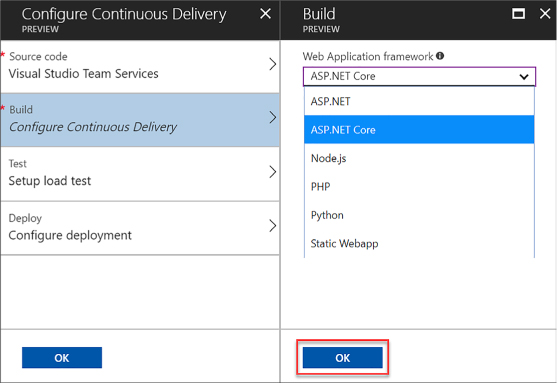557x383 pixels.
Task: Click OK in Configure Continuous Delivery blade
Action: click(62, 357)
